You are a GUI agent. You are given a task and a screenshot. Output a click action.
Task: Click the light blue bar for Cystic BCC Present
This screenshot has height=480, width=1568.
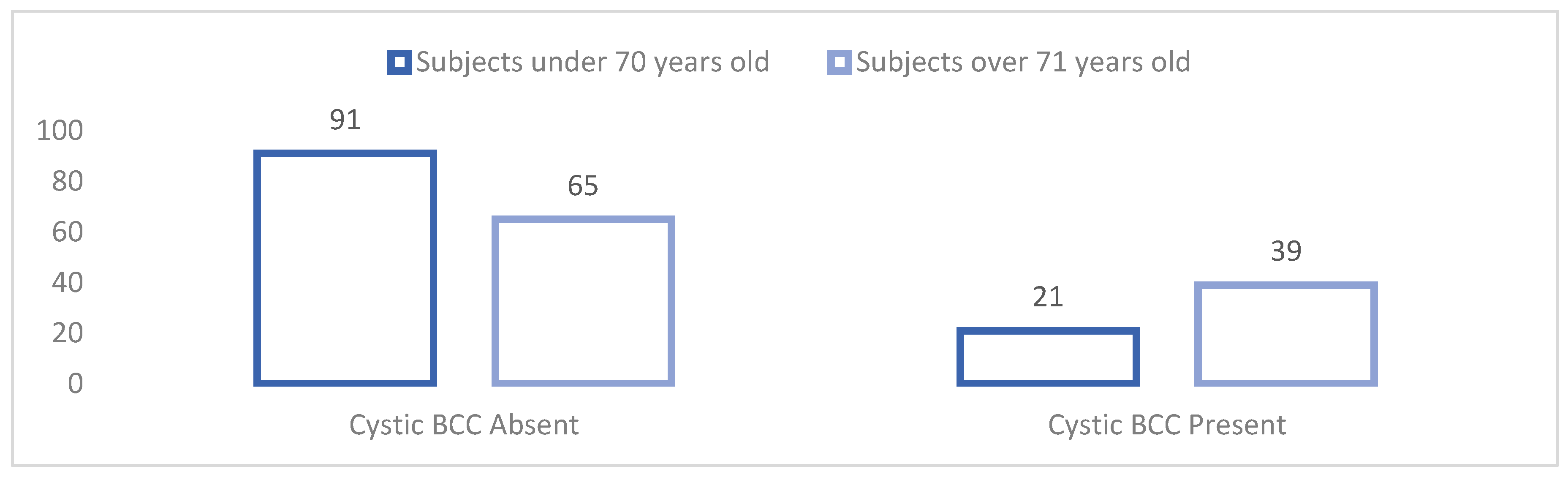point(1285,334)
